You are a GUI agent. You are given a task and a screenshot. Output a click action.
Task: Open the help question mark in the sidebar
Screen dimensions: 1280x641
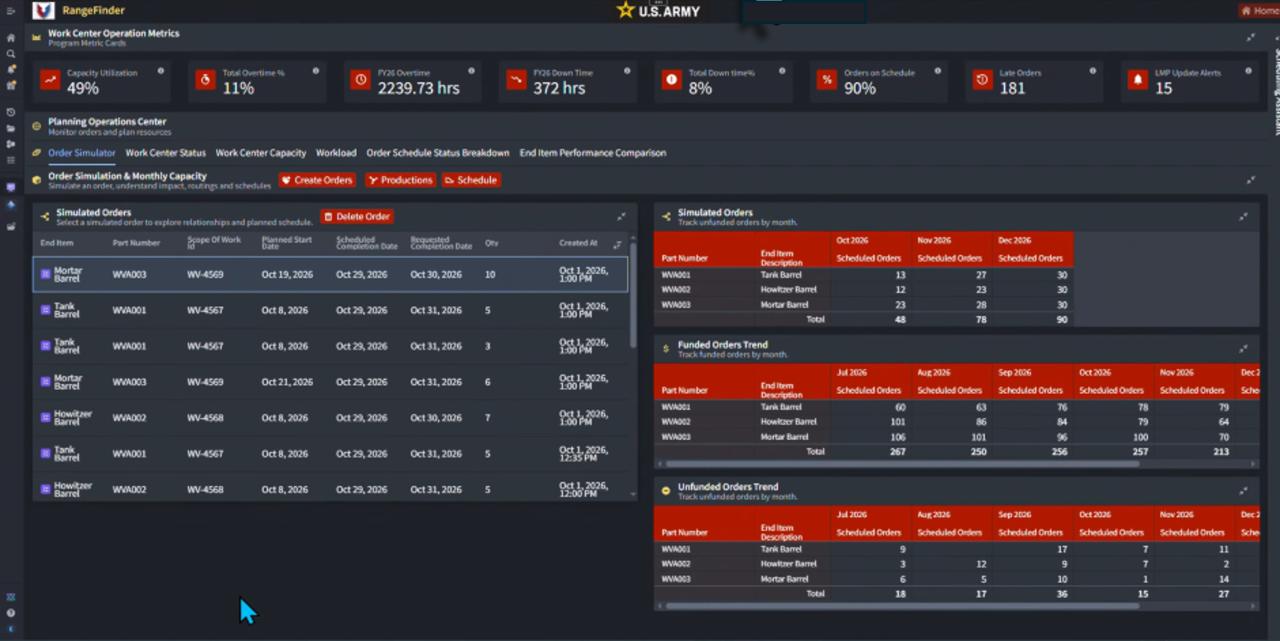(x=11, y=613)
